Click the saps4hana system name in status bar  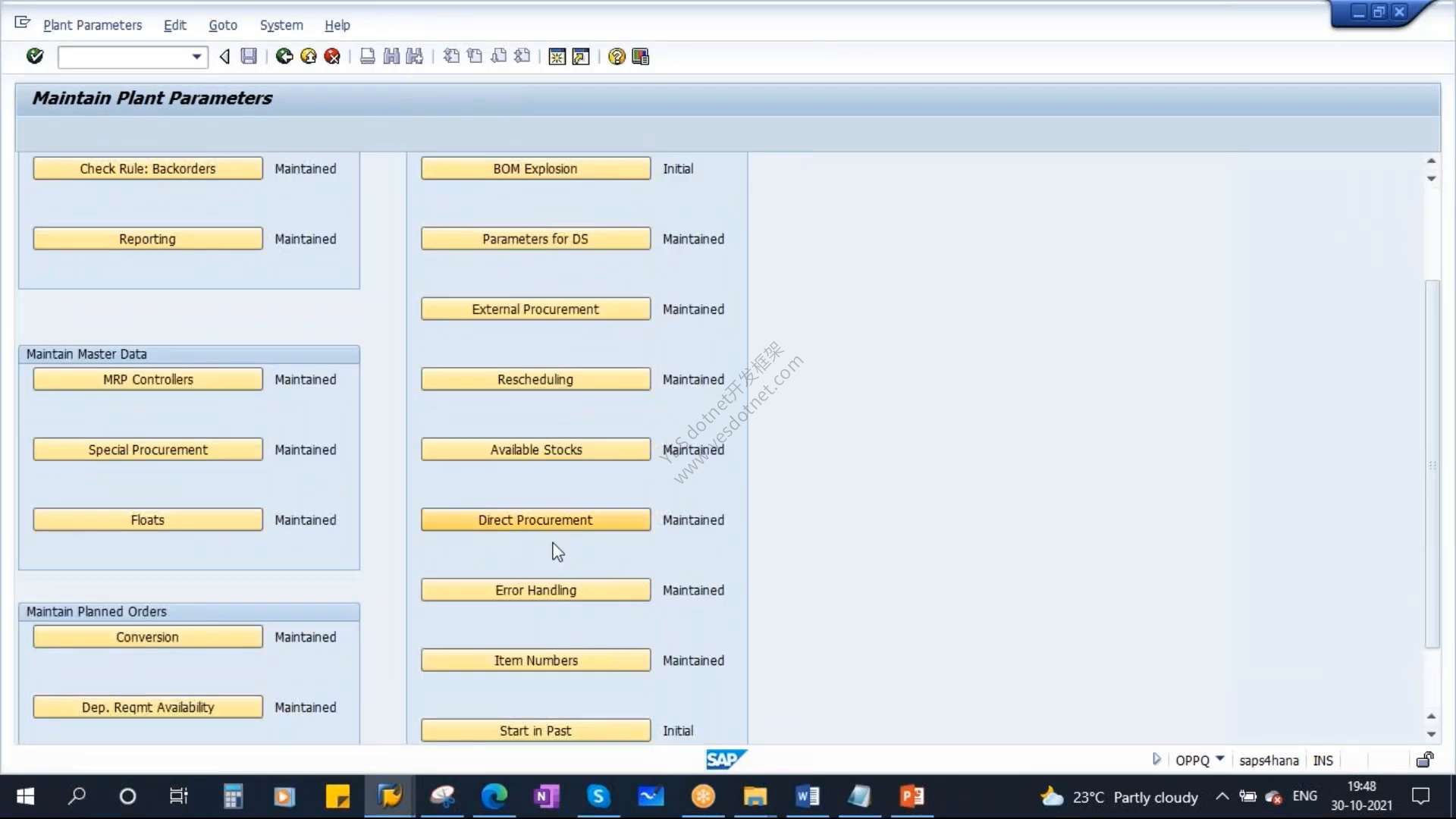coord(1269,760)
